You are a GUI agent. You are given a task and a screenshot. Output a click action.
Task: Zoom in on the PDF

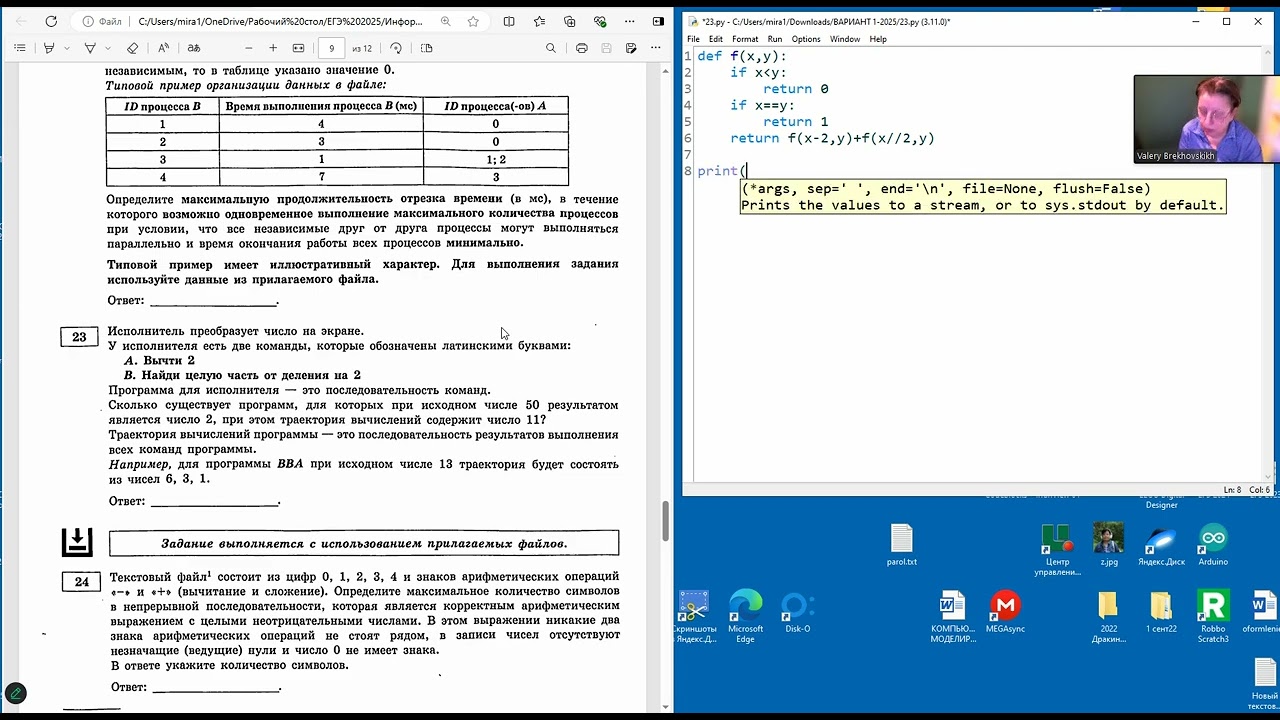point(273,48)
